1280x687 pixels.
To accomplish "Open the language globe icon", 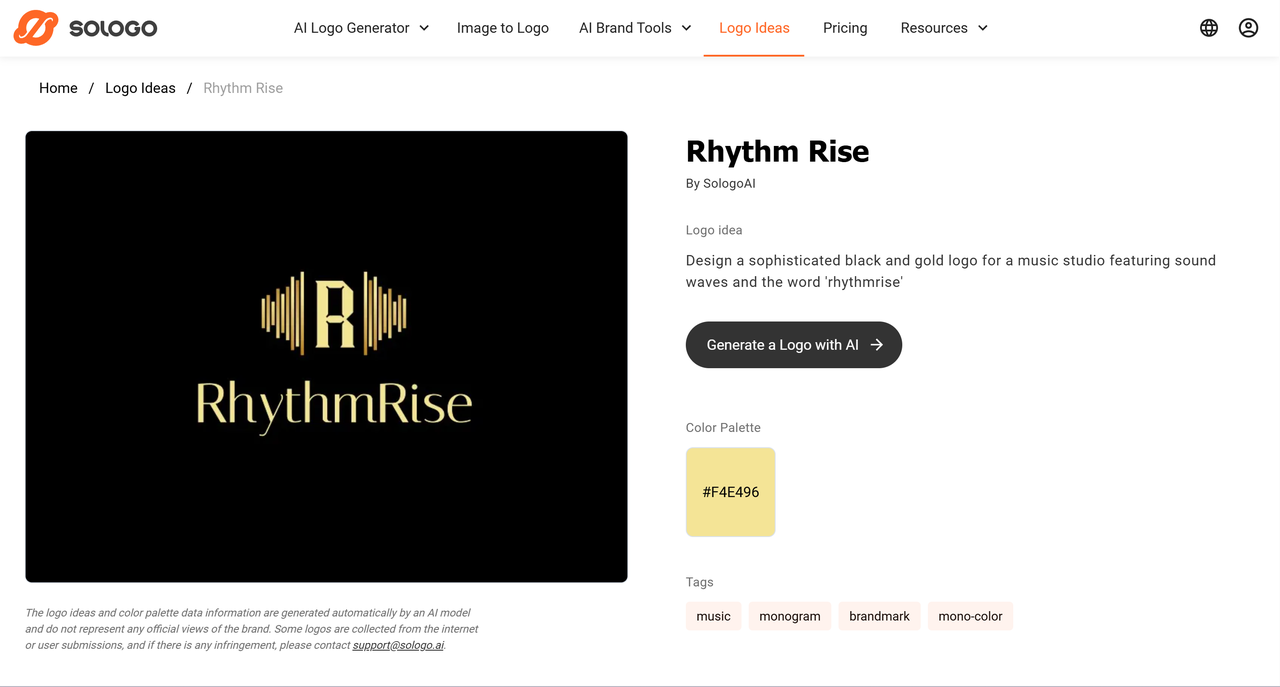I will [1209, 28].
